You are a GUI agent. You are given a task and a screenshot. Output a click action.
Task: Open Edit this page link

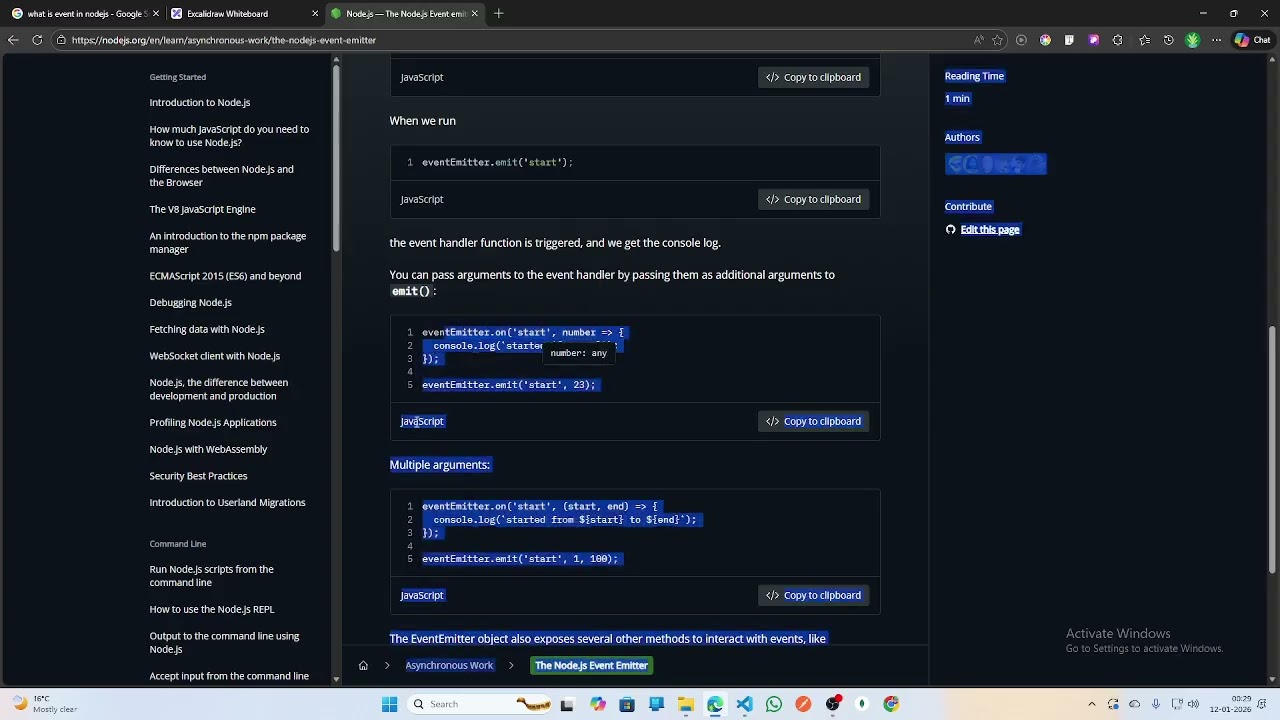click(989, 229)
